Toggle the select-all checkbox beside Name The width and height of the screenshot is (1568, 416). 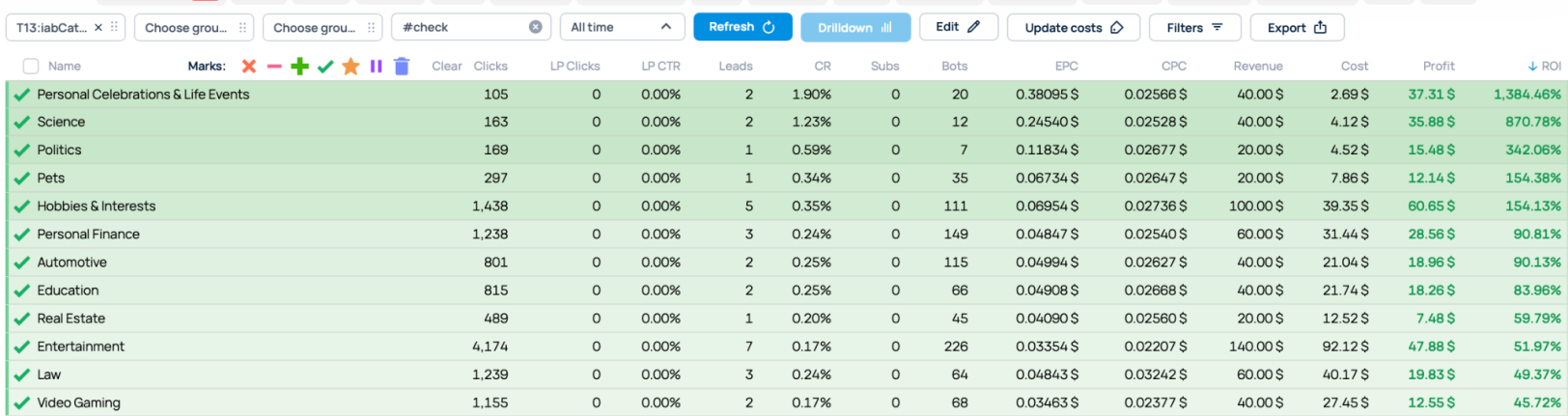tap(31, 67)
